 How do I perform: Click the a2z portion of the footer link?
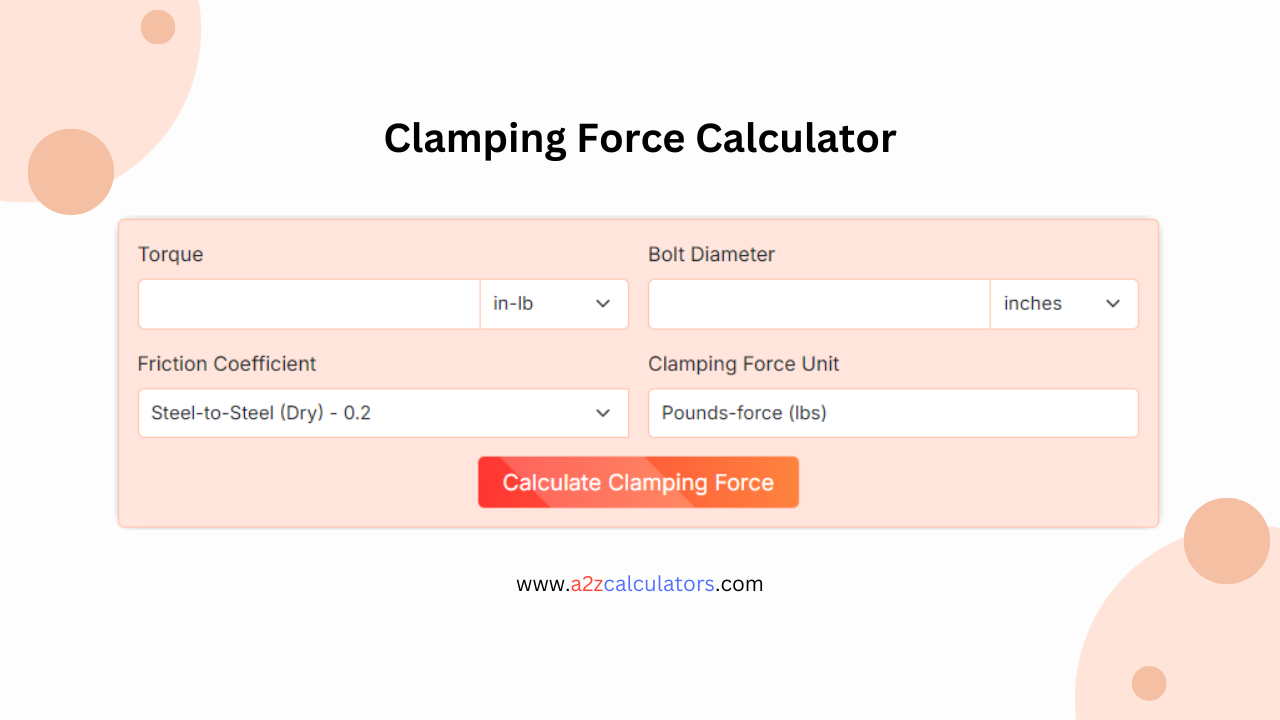tap(586, 584)
